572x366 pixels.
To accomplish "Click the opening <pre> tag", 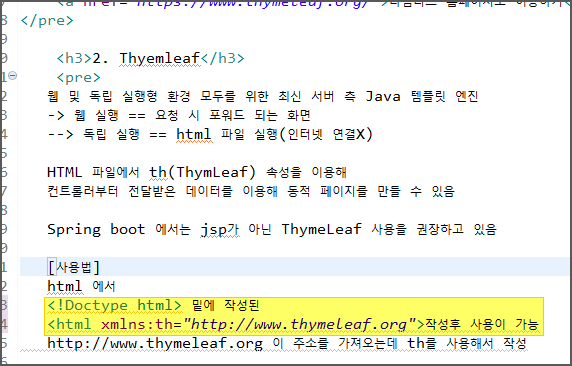I will click(78, 77).
